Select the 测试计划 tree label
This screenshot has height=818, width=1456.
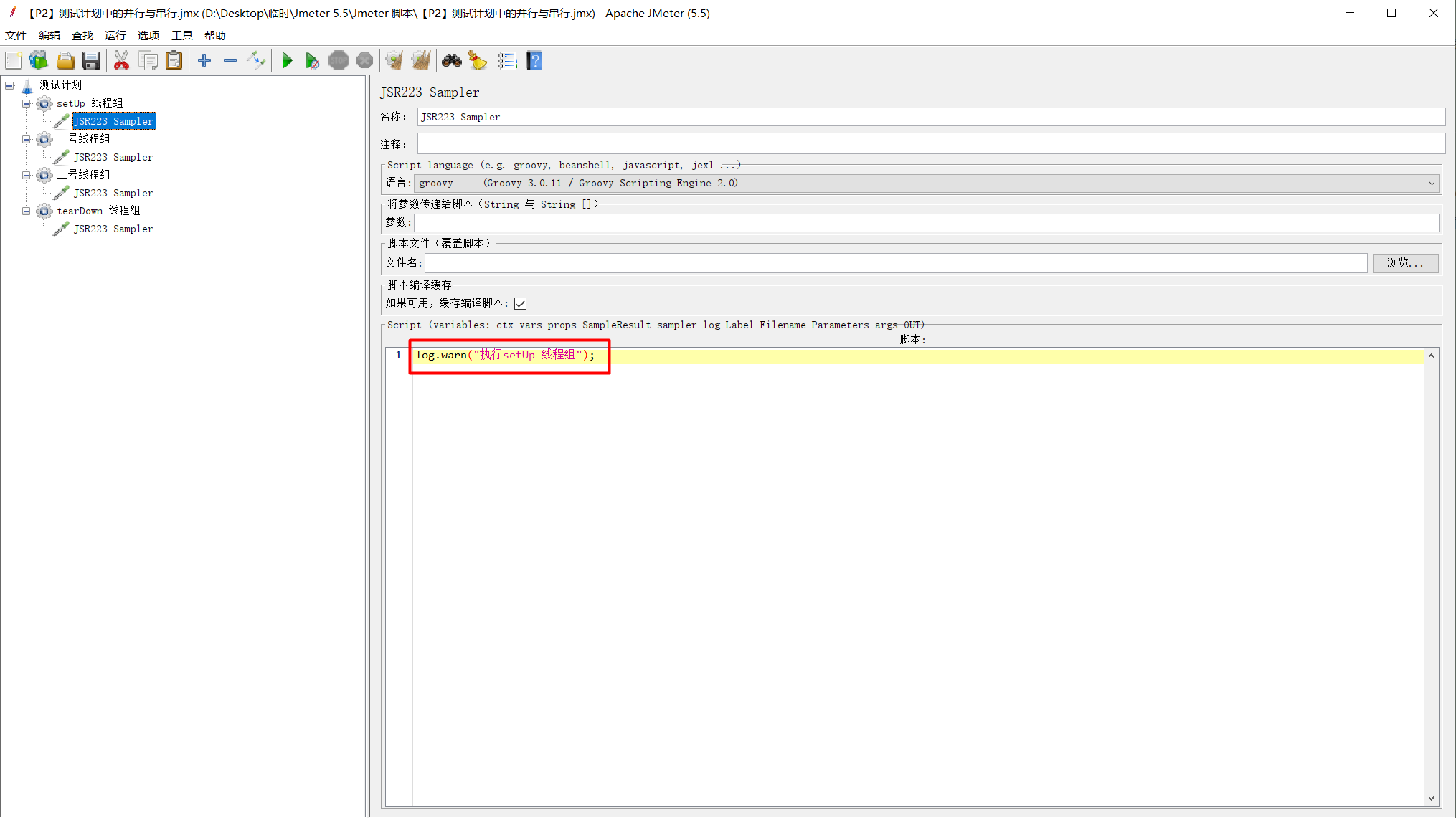pos(60,85)
